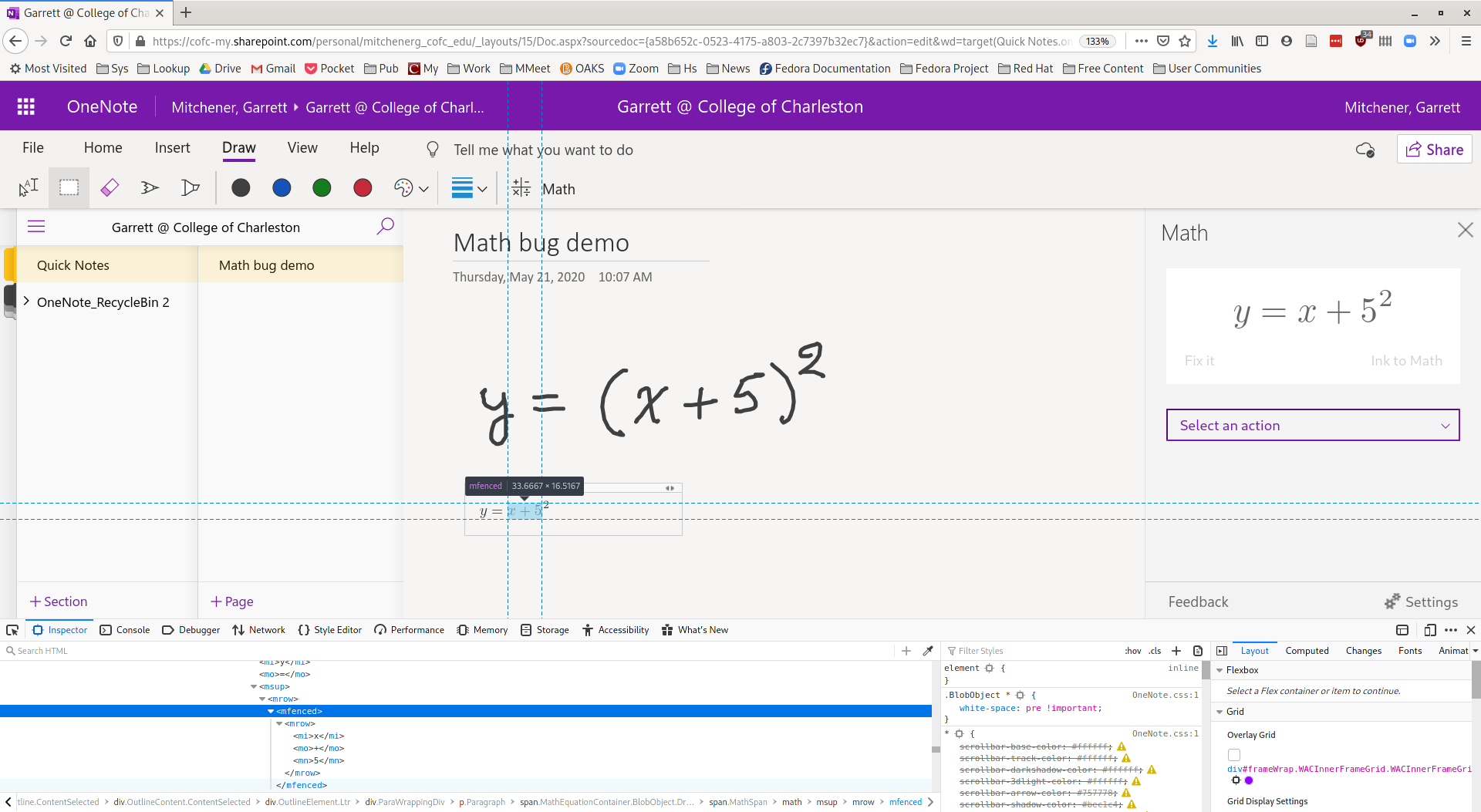Image resolution: width=1481 pixels, height=812 pixels.
Task: Open the notebook search magnifier
Action: pos(385,226)
